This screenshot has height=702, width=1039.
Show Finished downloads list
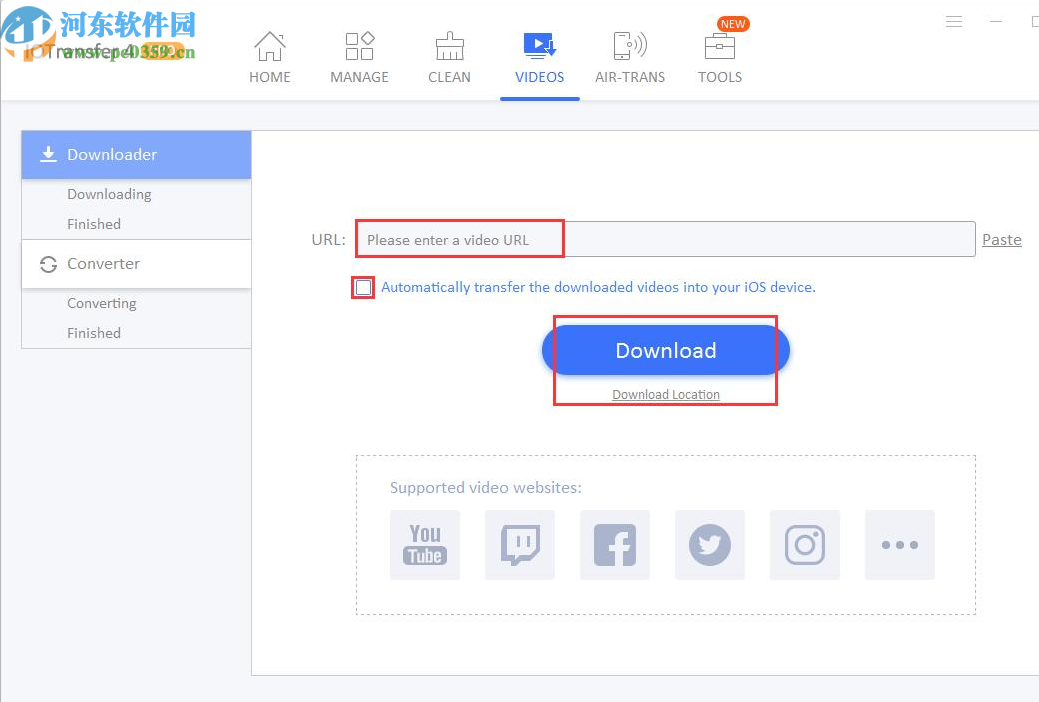pos(93,224)
